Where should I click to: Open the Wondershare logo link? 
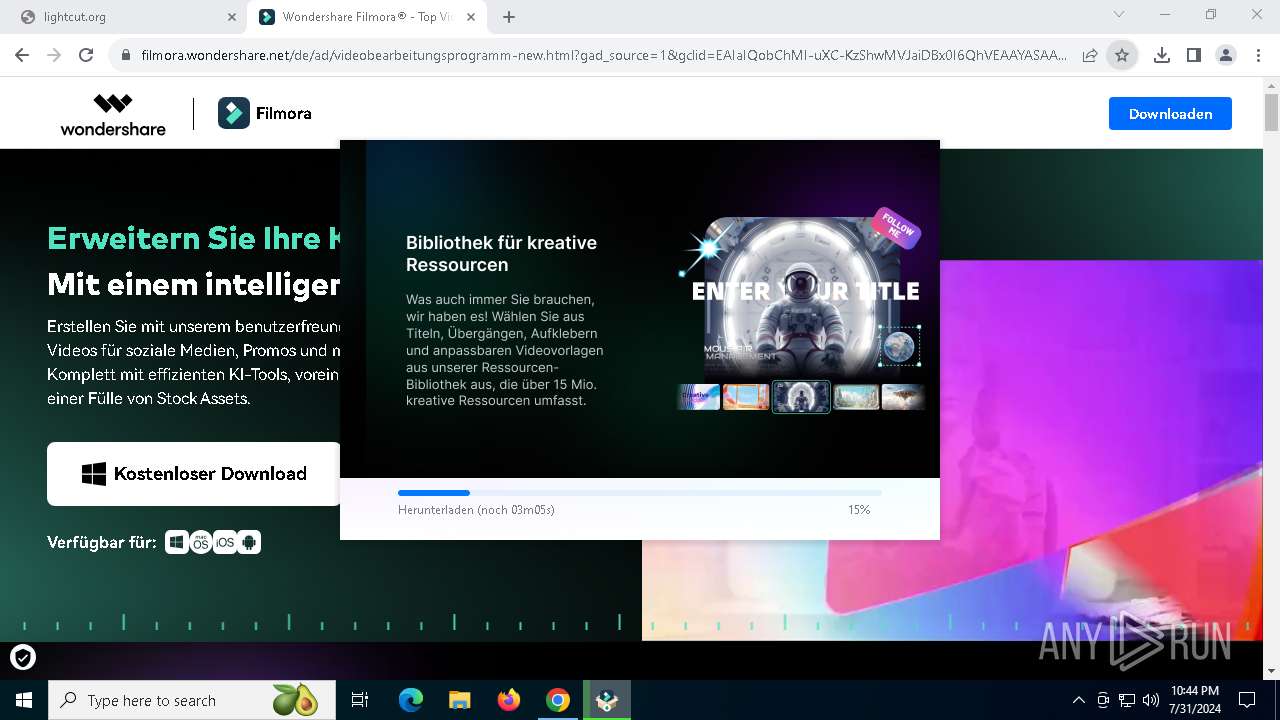(x=113, y=114)
